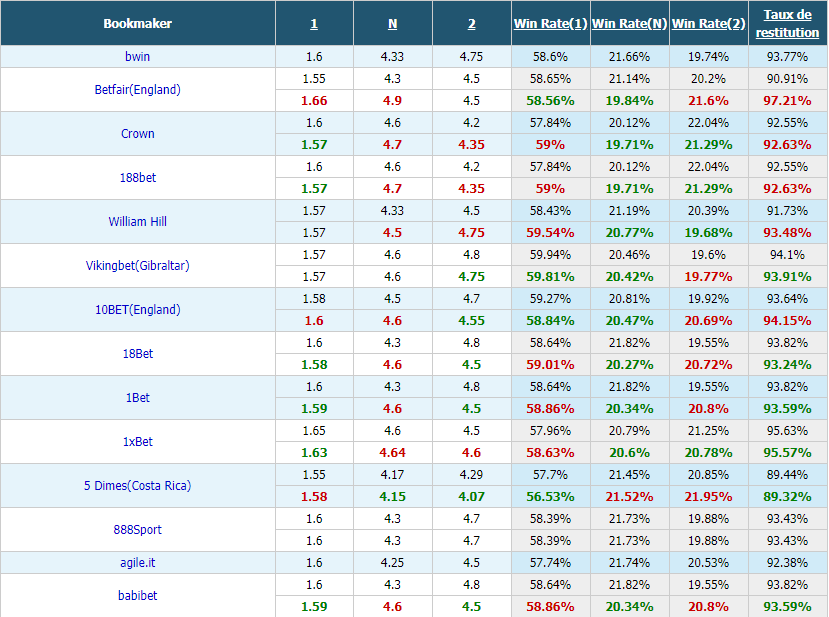The width and height of the screenshot is (829, 617).
Task: Open the 1Bet bookmaker link
Action: pos(137,398)
